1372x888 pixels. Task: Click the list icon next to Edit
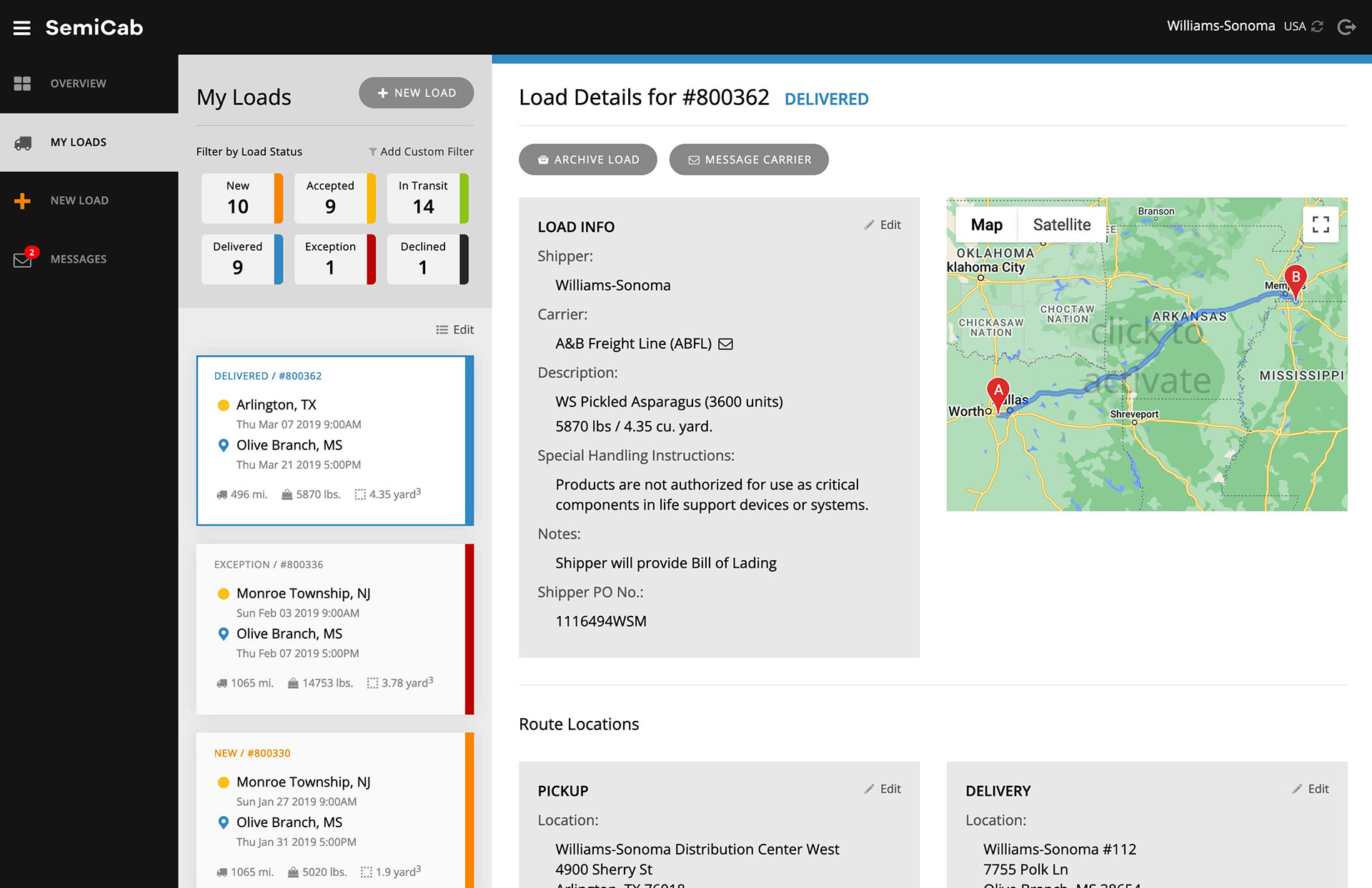click(442, 329)
